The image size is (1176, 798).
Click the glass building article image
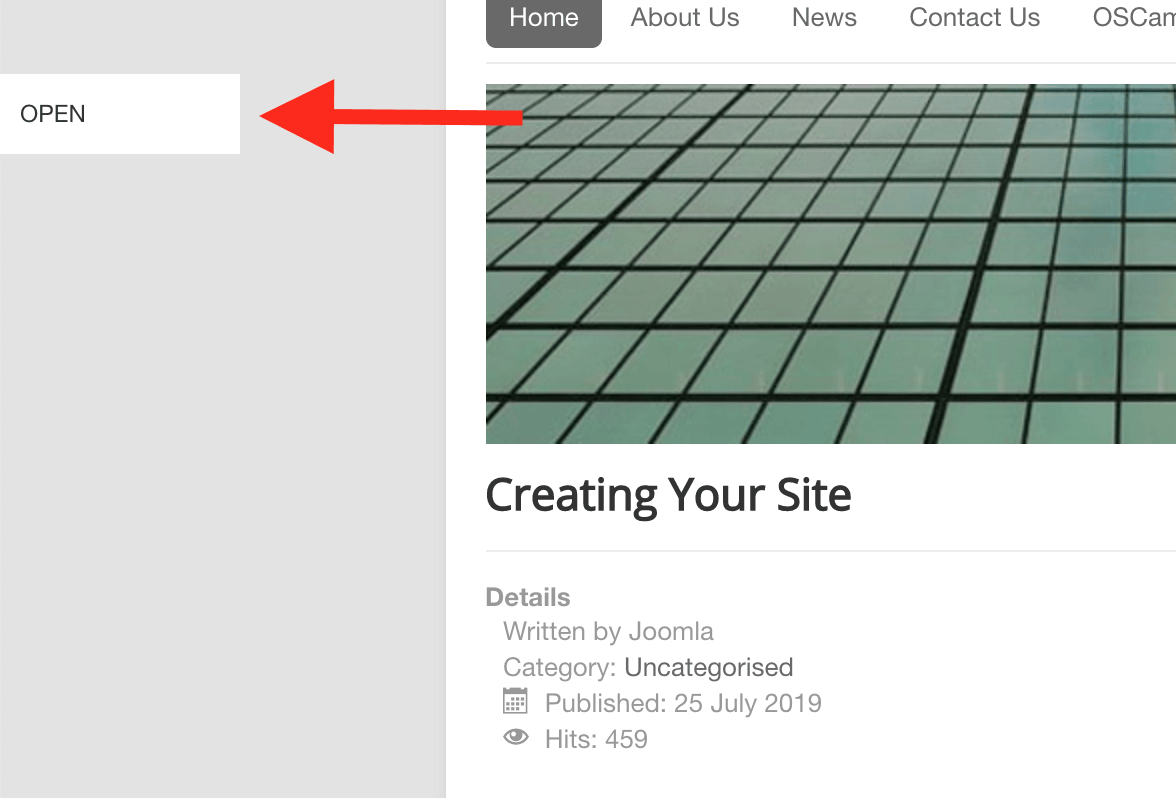[x=830, y=264]
